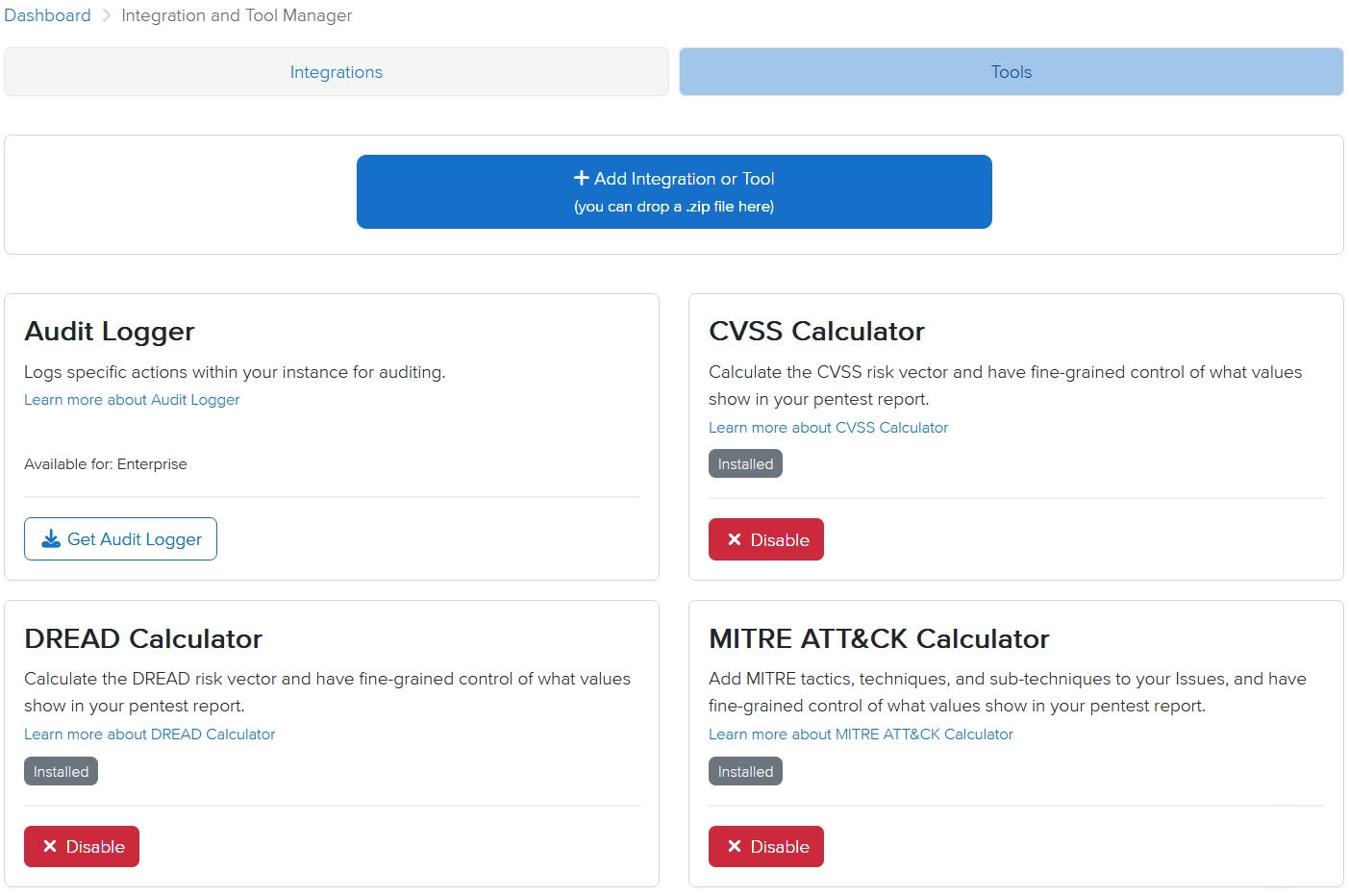
Task: Click 'Calculate the DREAD risk vector' description text
Action: 327,692
